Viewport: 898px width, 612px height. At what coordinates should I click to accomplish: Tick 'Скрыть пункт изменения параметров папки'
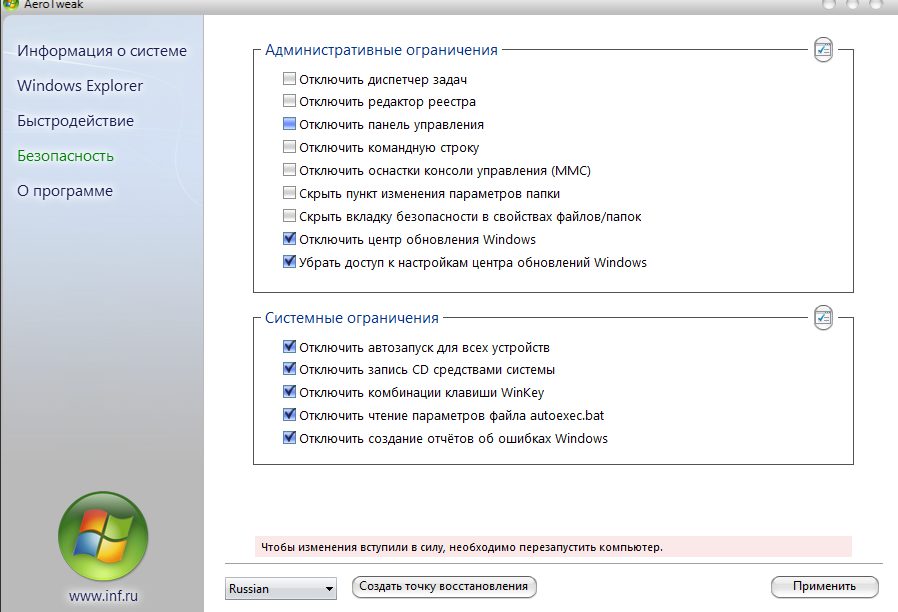click(x=289, y=193)
